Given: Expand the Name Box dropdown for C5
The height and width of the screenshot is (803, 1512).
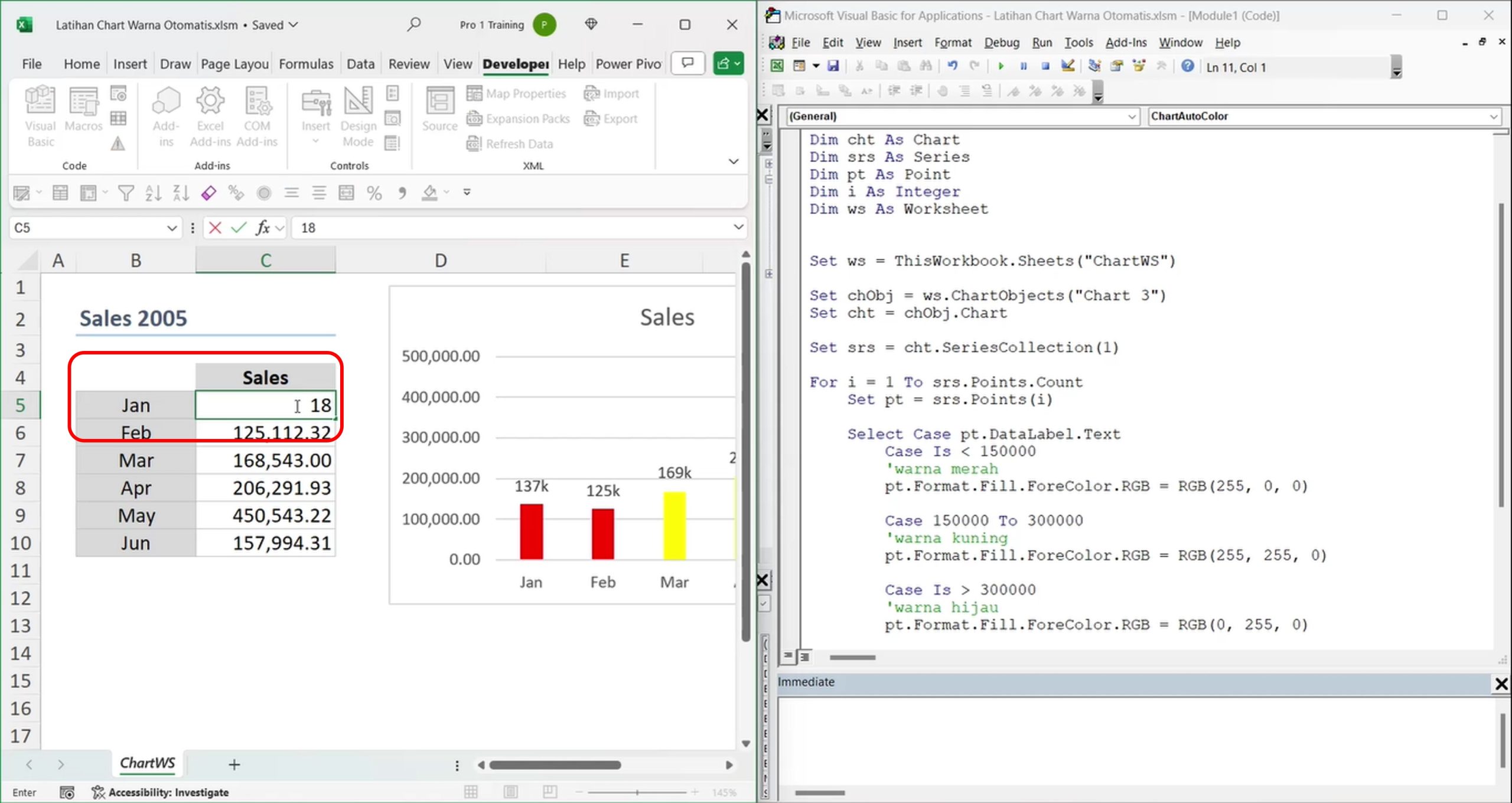Looking at the screenshot, I should [x=171, y=228].
